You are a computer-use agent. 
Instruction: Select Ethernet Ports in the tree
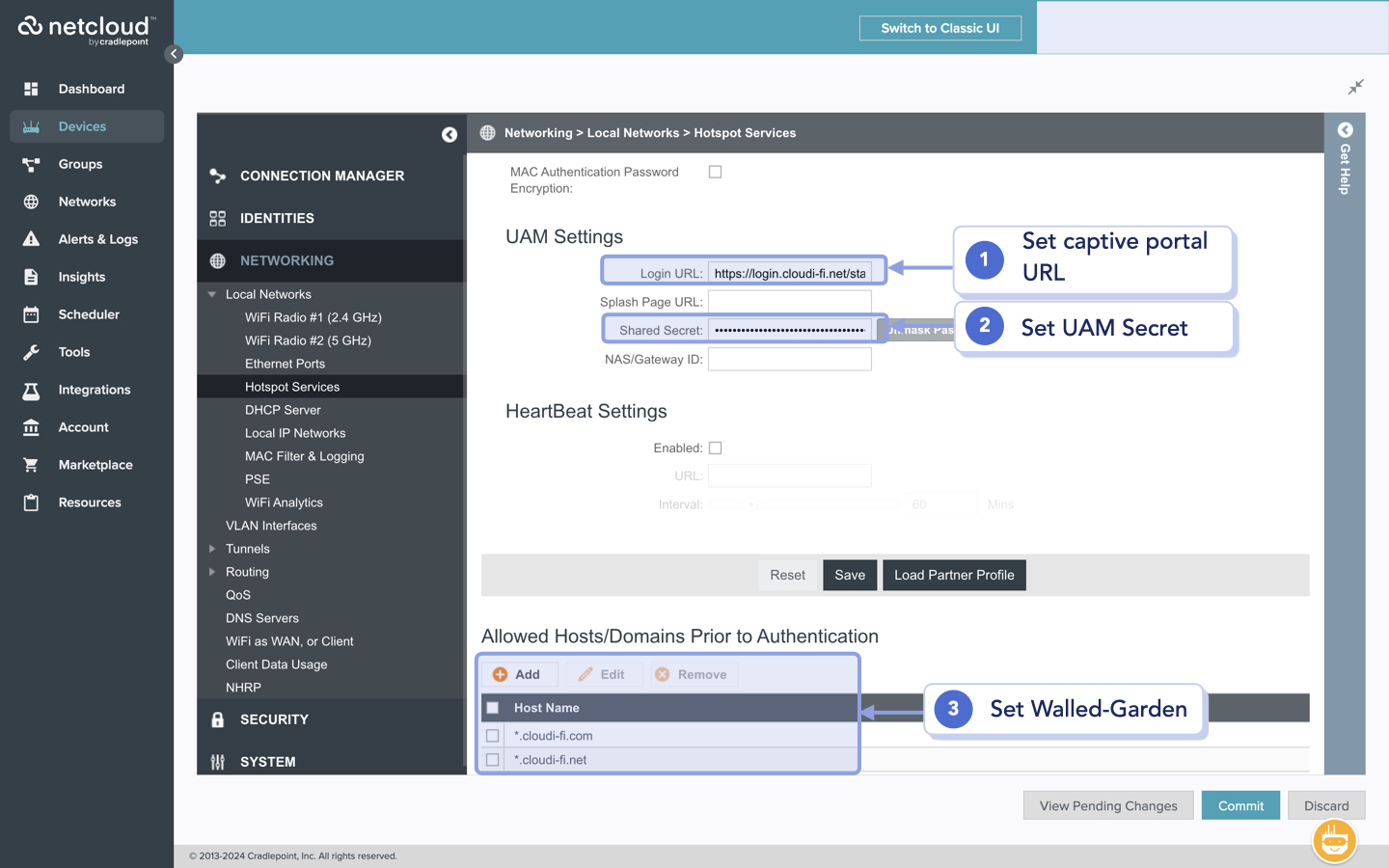(x=285, y=364)
